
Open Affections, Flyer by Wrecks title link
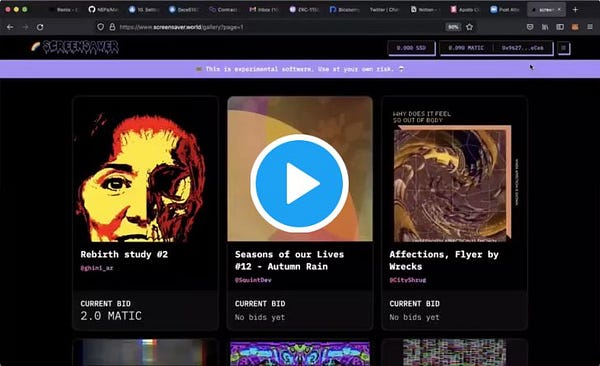[444, 260]
